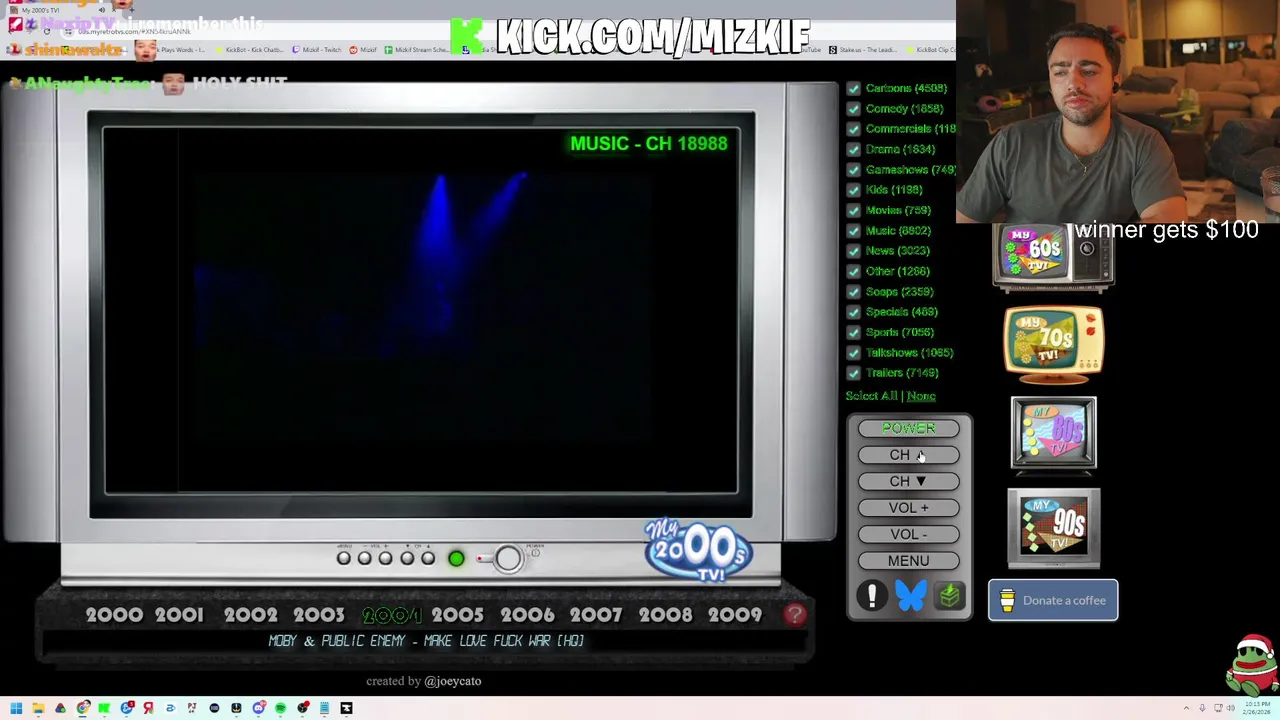The width and height of the screenshot is (1280, 720).
Task: Open Discord from the taskbar
Action: pyautogui.click(x=258, y=708)
